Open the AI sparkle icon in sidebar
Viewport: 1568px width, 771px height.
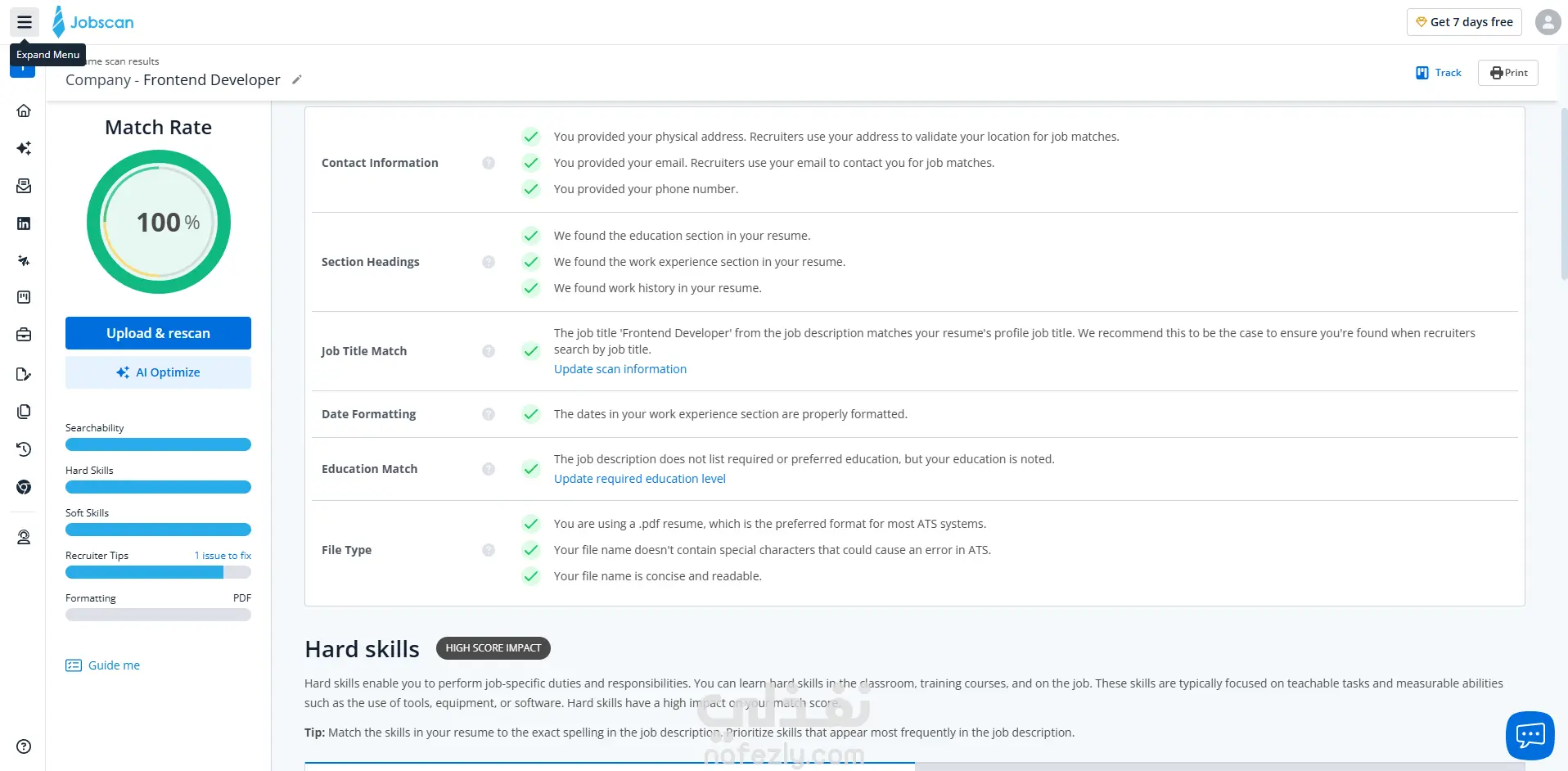[24, 148]
